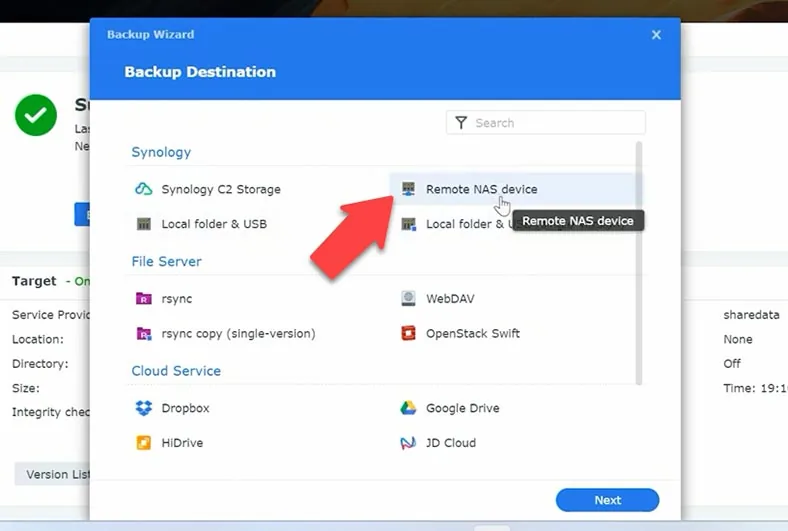Click the Size: label in background window
Image resolution: width=788 pixels, height=531 pixels.
tap(26, 388)
